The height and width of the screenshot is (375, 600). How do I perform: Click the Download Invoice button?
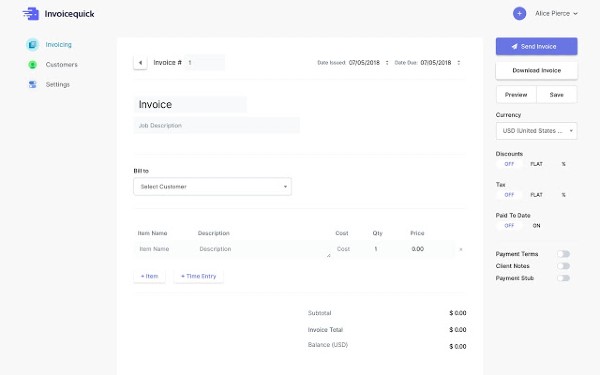tap(536, 70)
